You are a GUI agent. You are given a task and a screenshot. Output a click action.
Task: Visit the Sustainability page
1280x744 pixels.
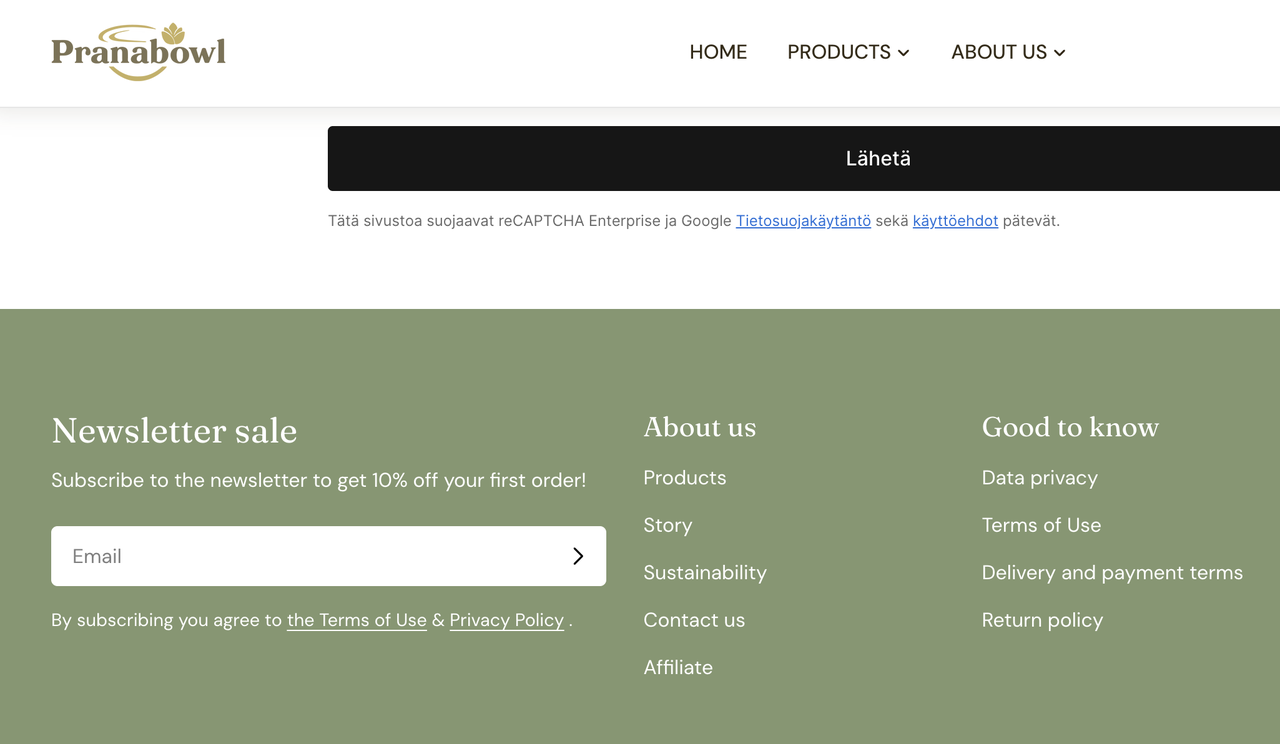[705, 573]
